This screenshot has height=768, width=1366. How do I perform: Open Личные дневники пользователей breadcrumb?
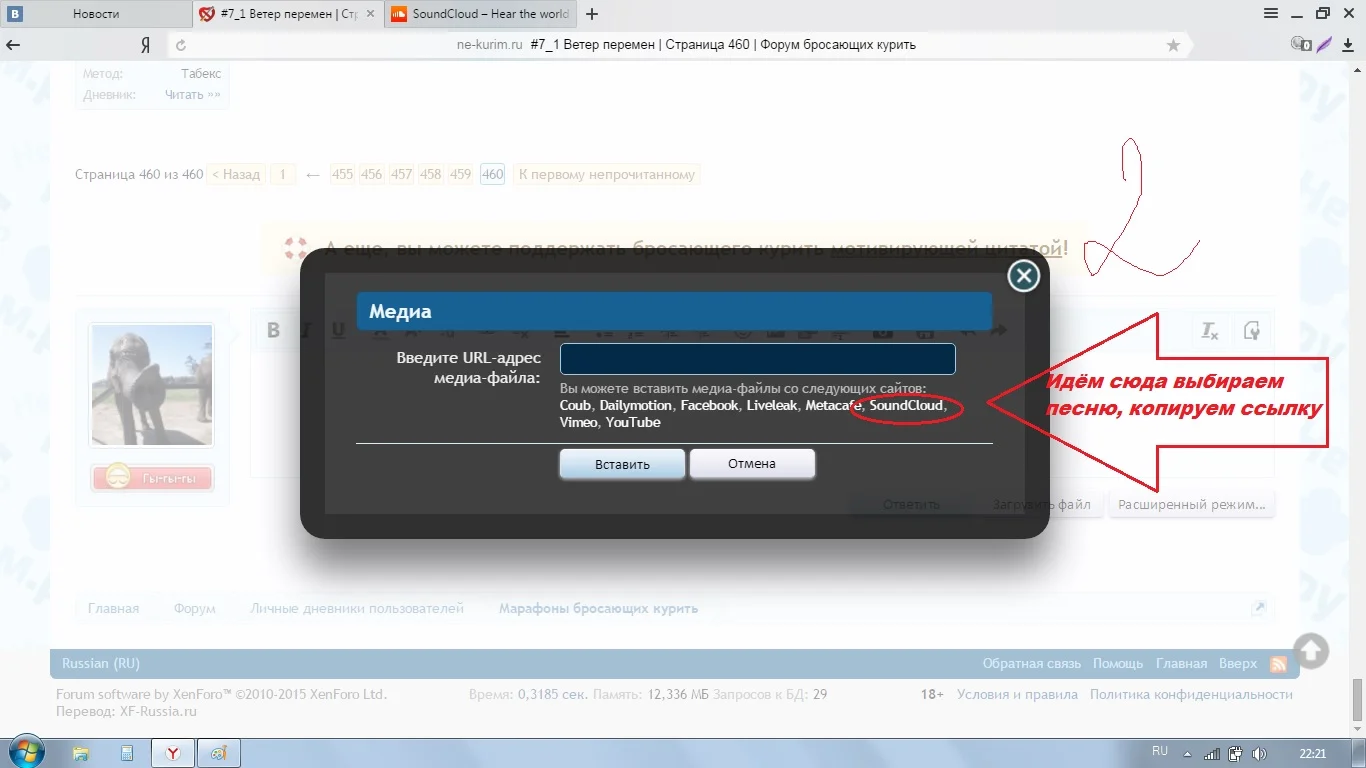pyautogui.click(x=357, y=608)
